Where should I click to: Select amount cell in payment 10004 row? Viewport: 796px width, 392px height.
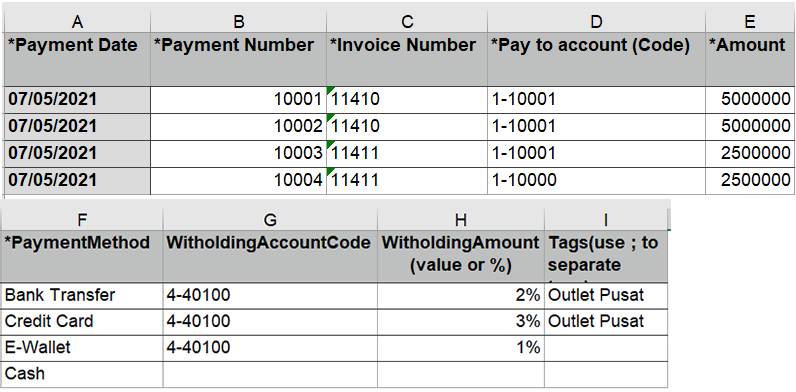pyautogui.click(x=750, y=180)
